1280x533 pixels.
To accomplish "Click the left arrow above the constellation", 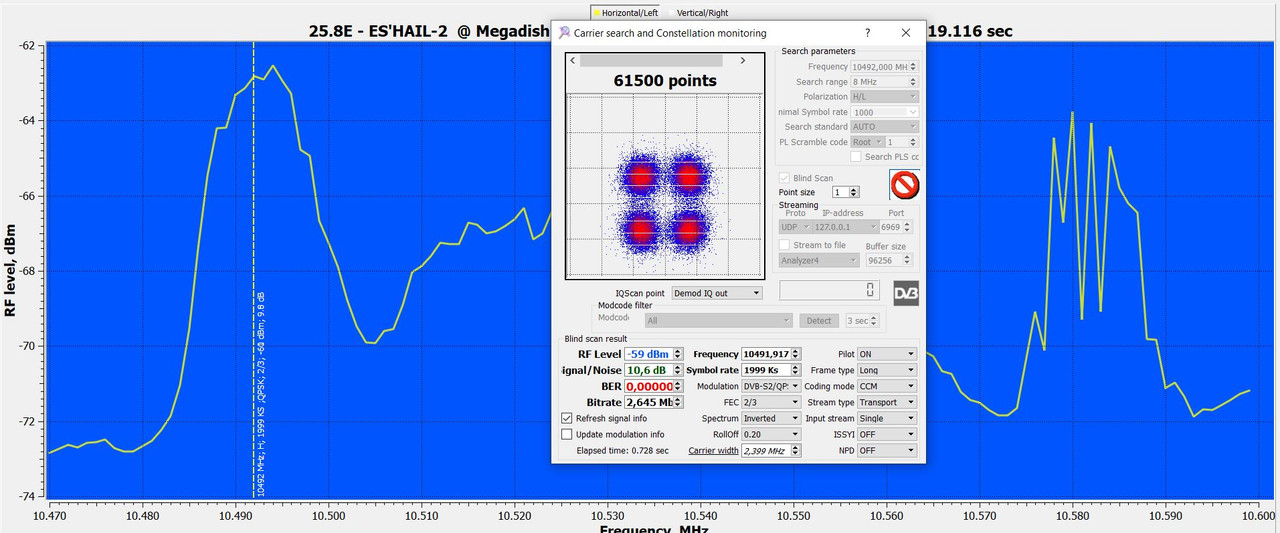I will point(572,60).
